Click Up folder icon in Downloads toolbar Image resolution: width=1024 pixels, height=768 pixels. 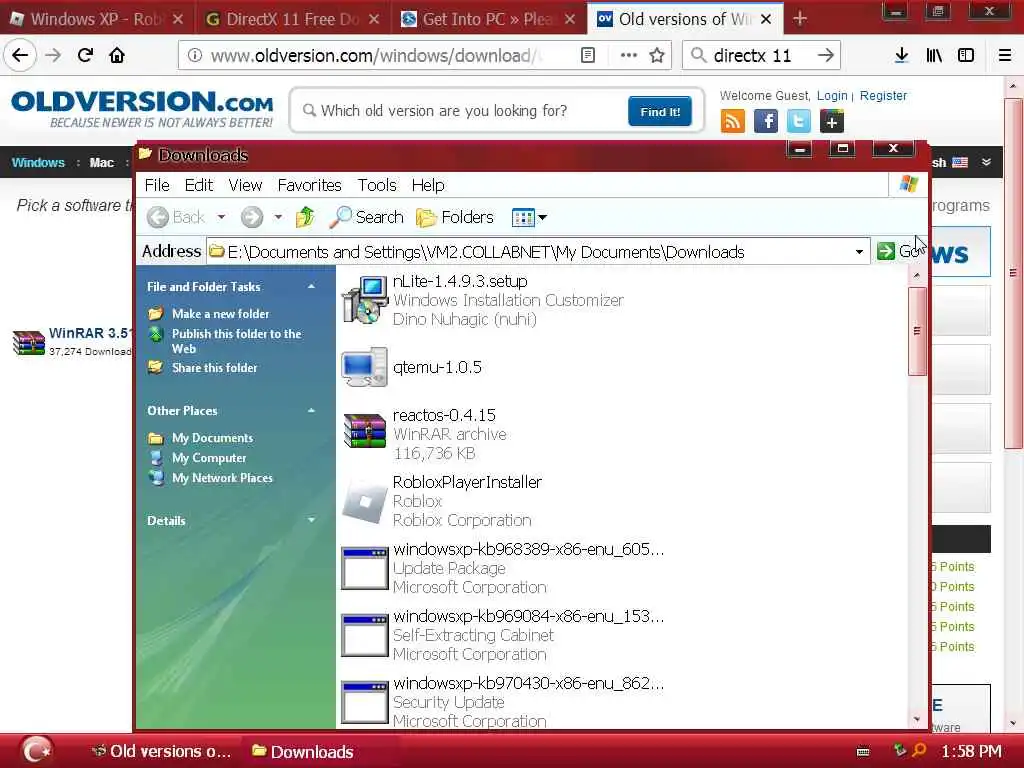305,217
